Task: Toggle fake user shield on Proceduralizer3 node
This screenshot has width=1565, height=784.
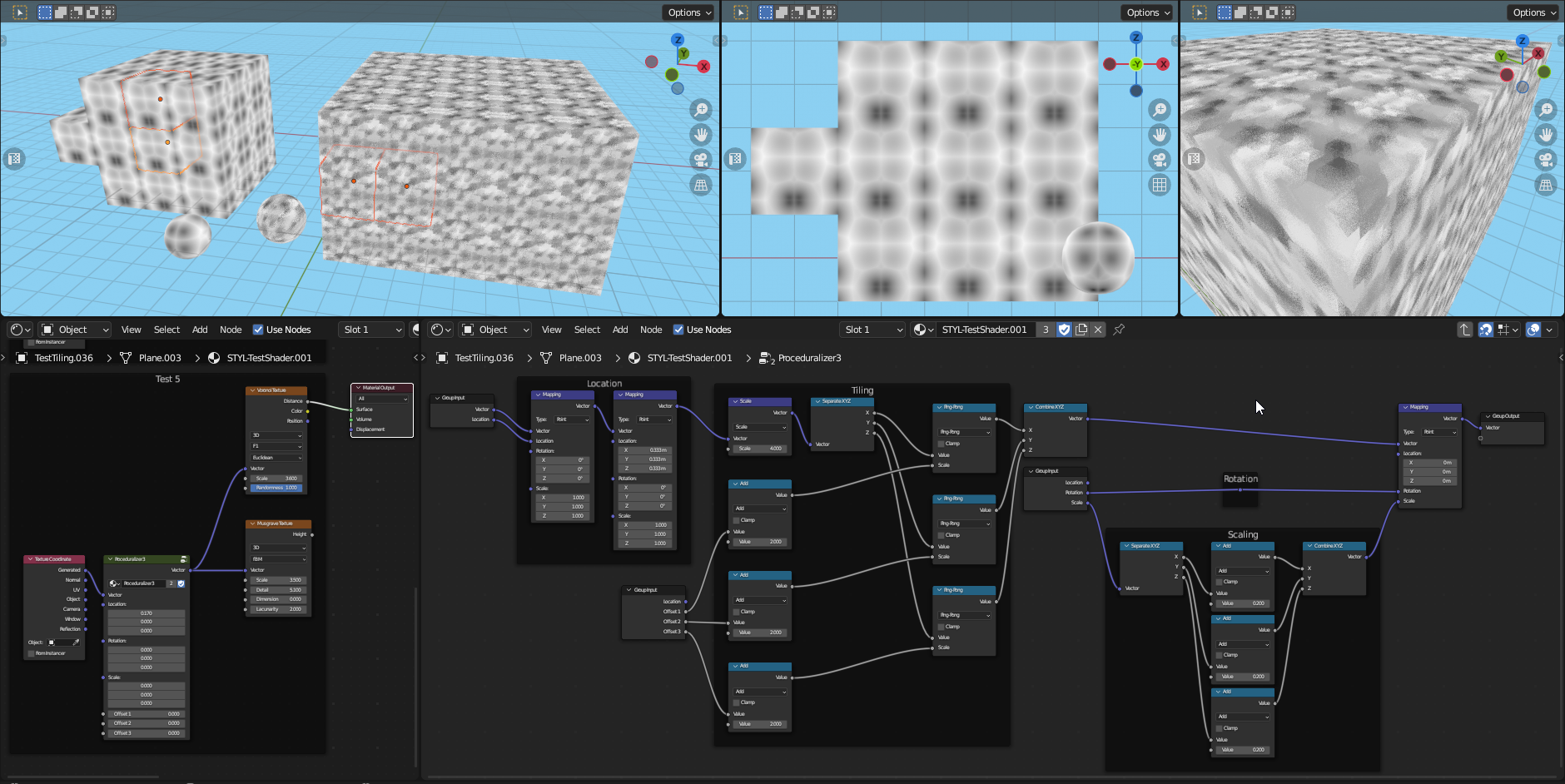Action: [x=181, y=583]
